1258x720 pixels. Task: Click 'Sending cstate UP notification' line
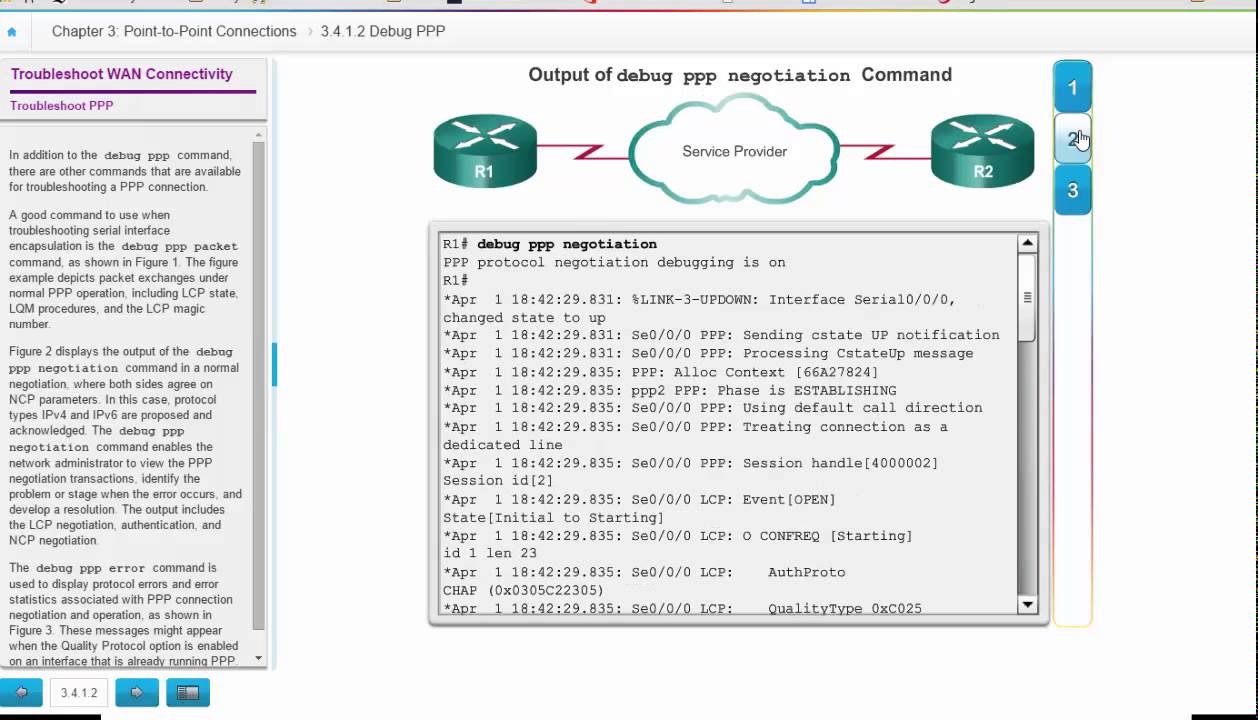tap(721, 335)
